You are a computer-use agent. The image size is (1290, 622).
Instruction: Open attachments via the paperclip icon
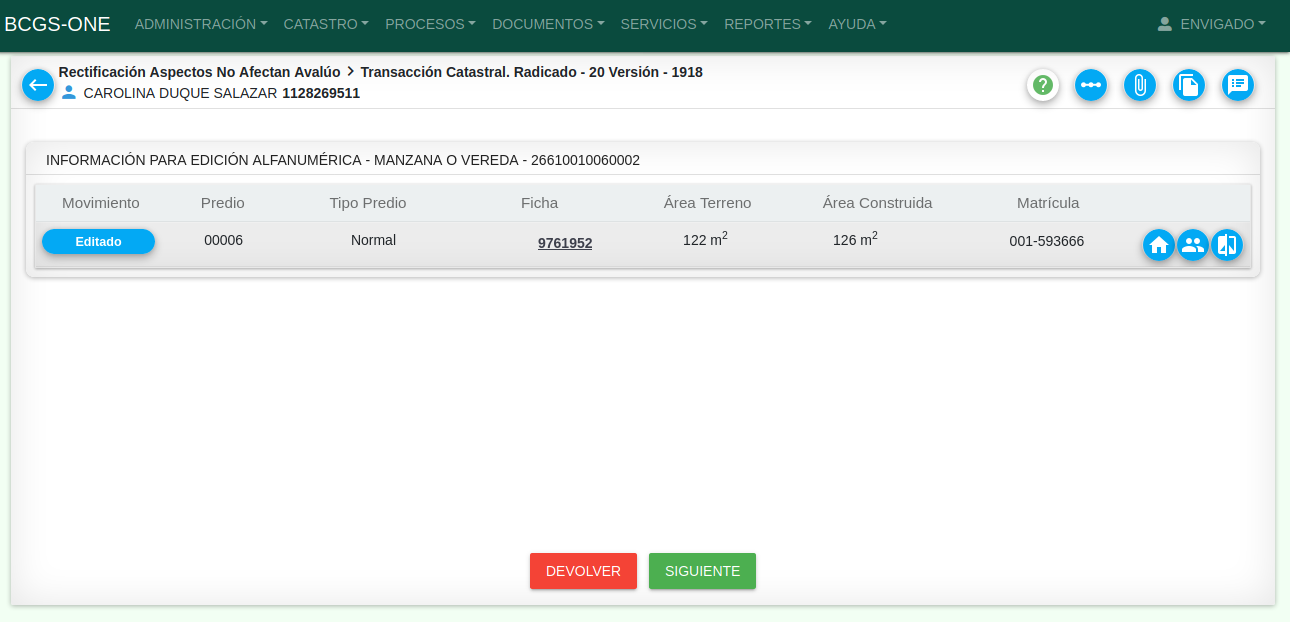1139,85
